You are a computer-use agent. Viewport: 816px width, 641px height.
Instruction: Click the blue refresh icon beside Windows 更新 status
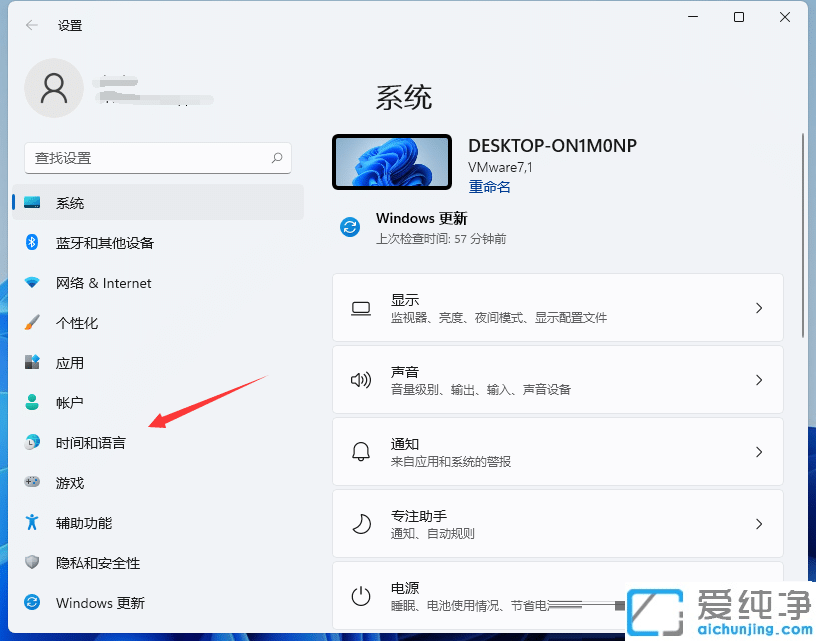350,227
